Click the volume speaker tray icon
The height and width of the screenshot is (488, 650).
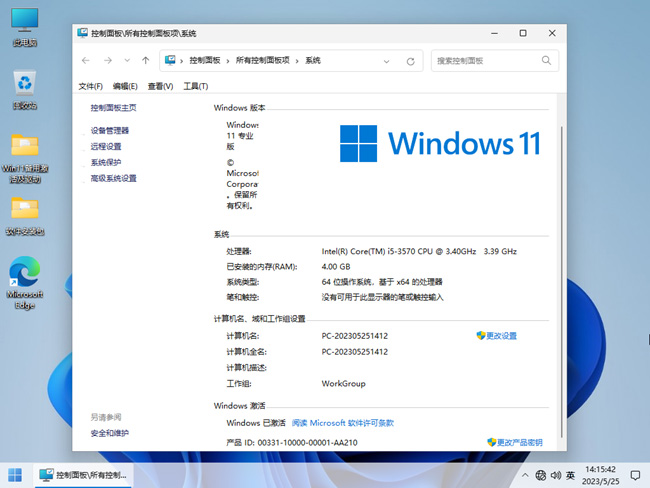(555, 475)
